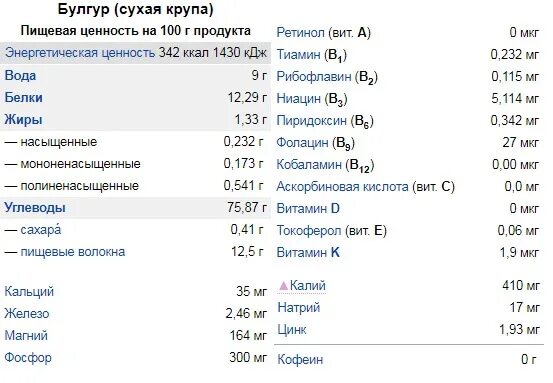Click the Аскорбиновая кислота link
553x383 pixels.
(342, 187)
